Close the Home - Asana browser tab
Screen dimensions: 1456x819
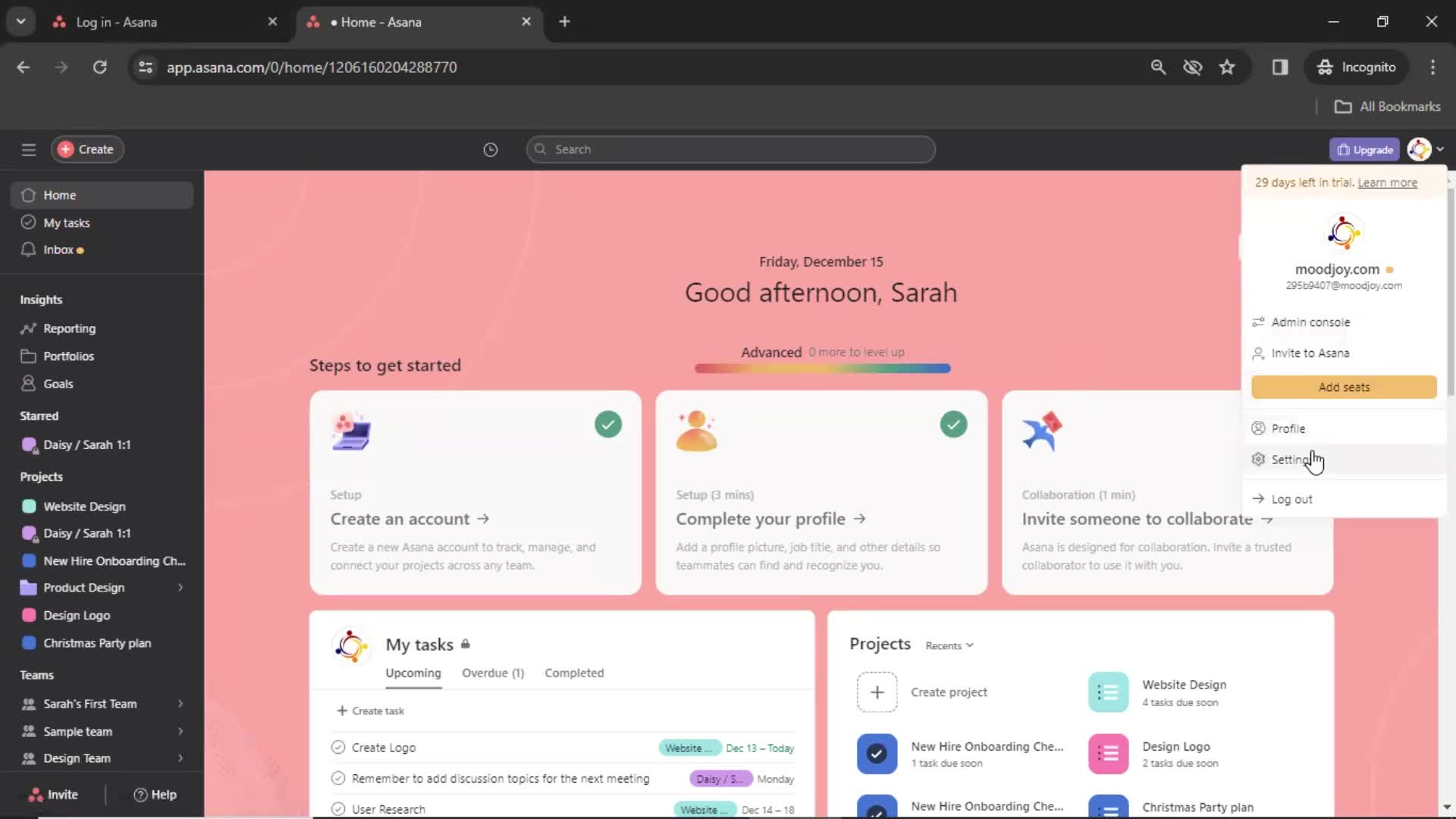526,22
